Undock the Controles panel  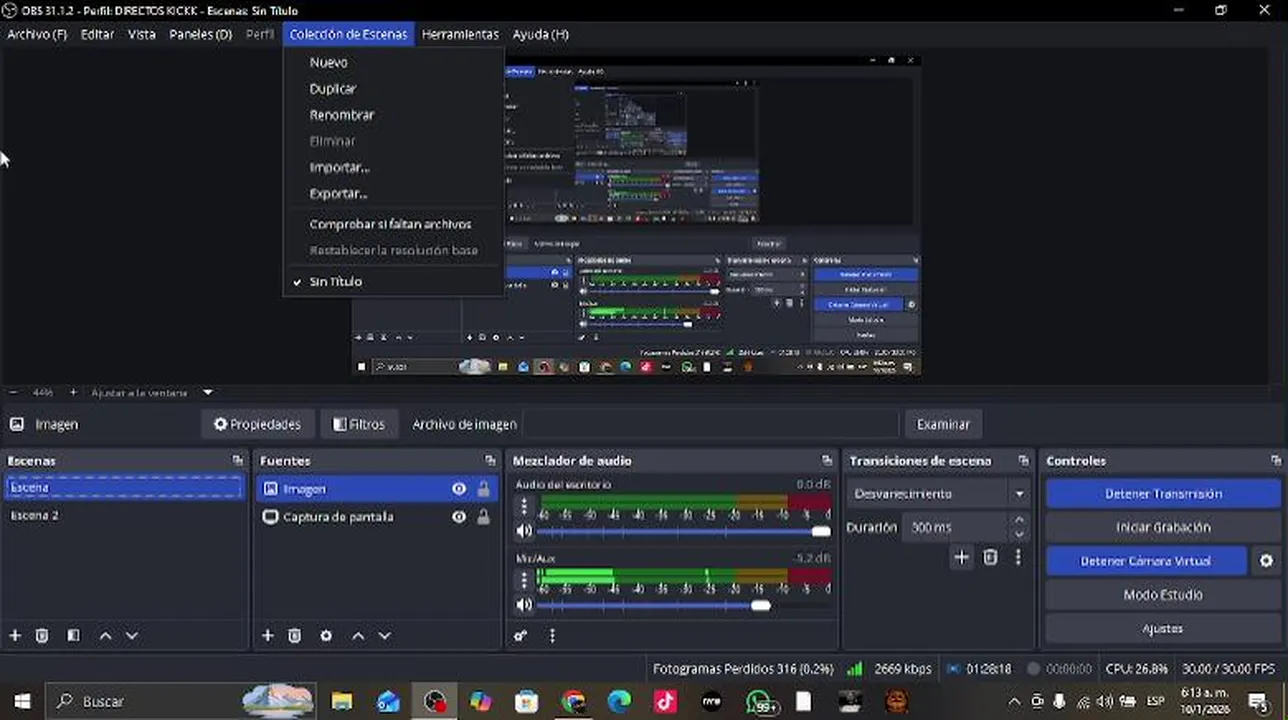point(1276,460)
